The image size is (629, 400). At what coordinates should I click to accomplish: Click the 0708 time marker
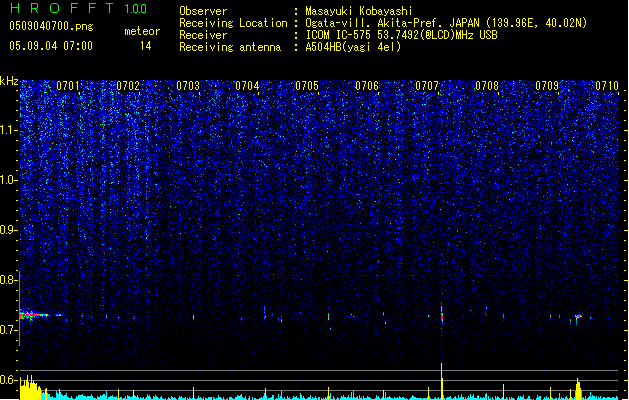pos(487,85)
